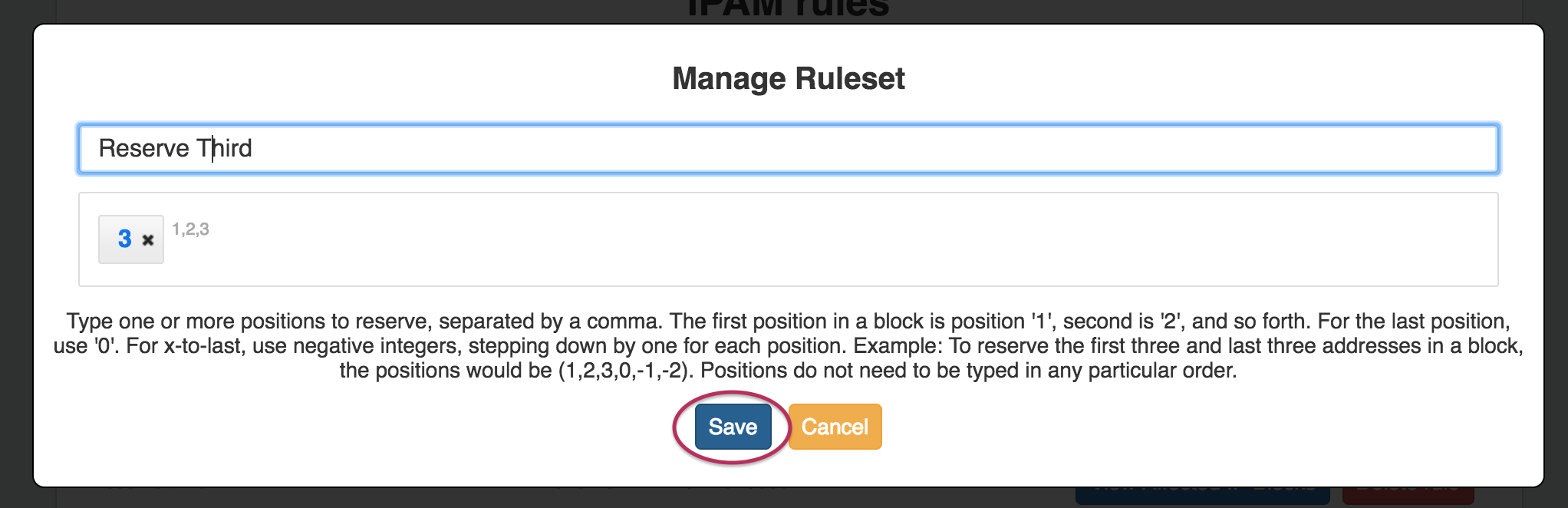Click dark backdrop right of the dialog
1568x508 pixels.
click(1556, 253)
